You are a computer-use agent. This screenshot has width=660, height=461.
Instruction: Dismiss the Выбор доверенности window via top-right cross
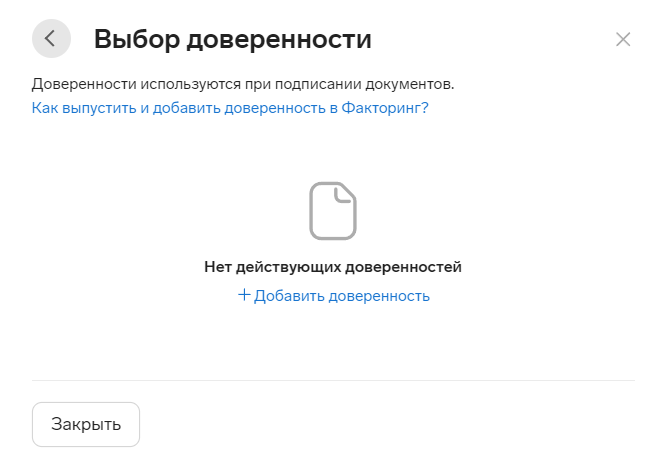click(x=623, y=40)
